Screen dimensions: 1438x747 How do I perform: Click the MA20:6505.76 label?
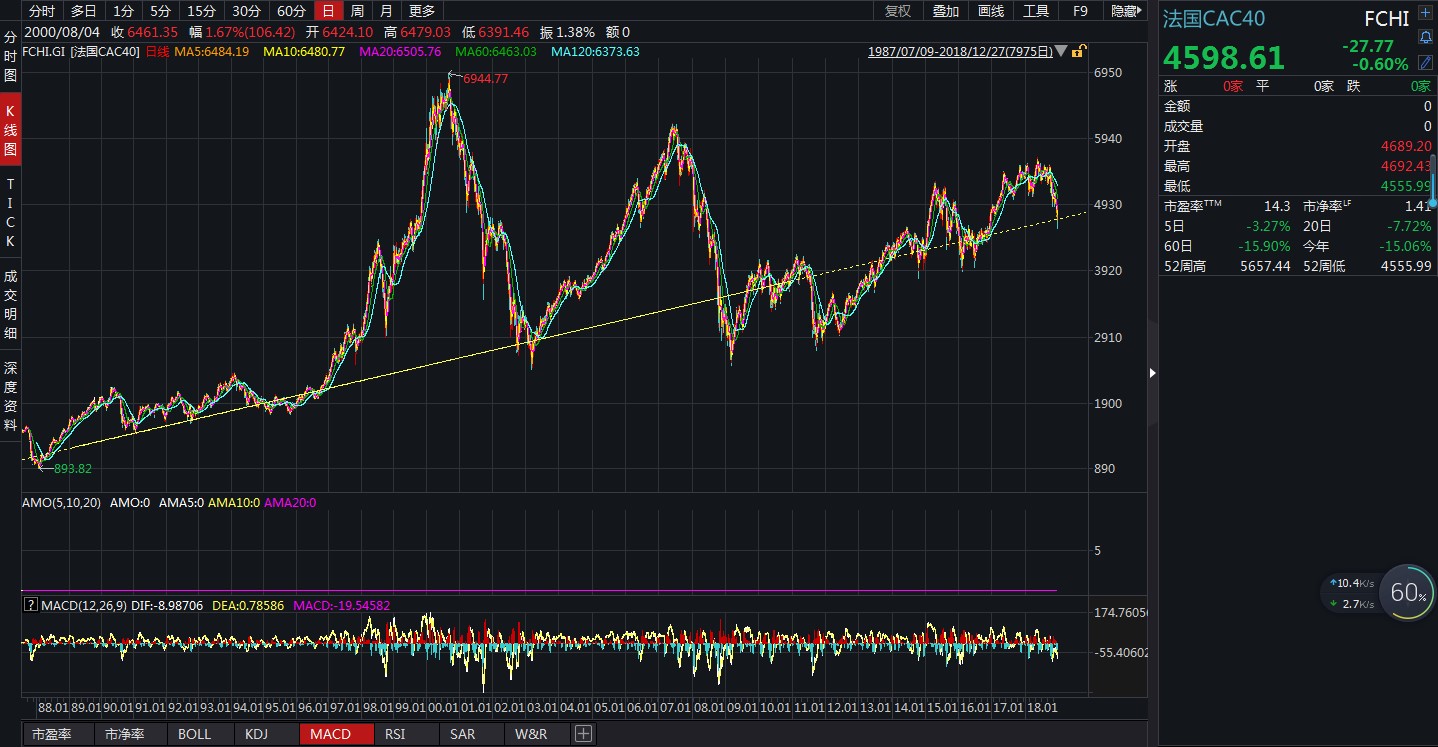[x=400, y=51]
